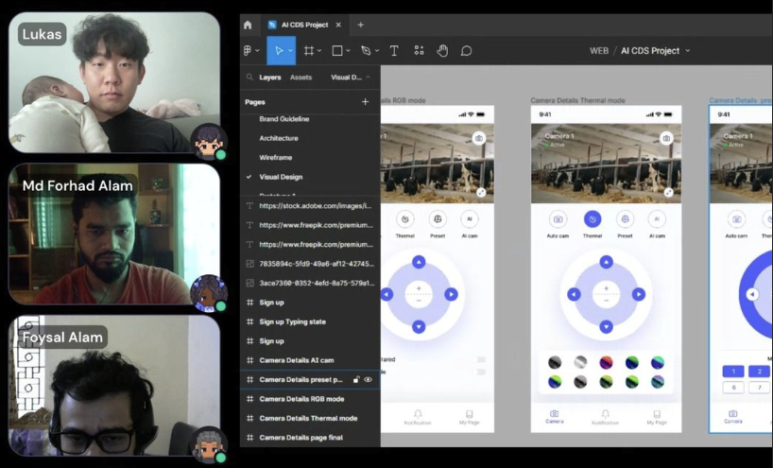Click left arrow on Thermal mode joystick
The width and height of the screenshot is (773, 468).
[574, 294]
